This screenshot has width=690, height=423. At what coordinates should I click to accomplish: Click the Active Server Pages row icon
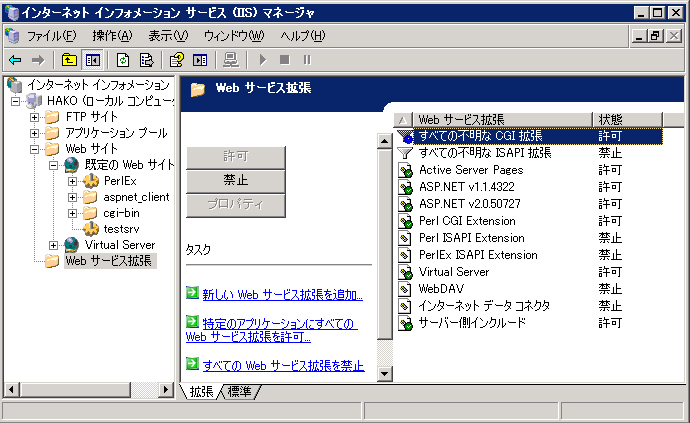(x=405, y=170)
